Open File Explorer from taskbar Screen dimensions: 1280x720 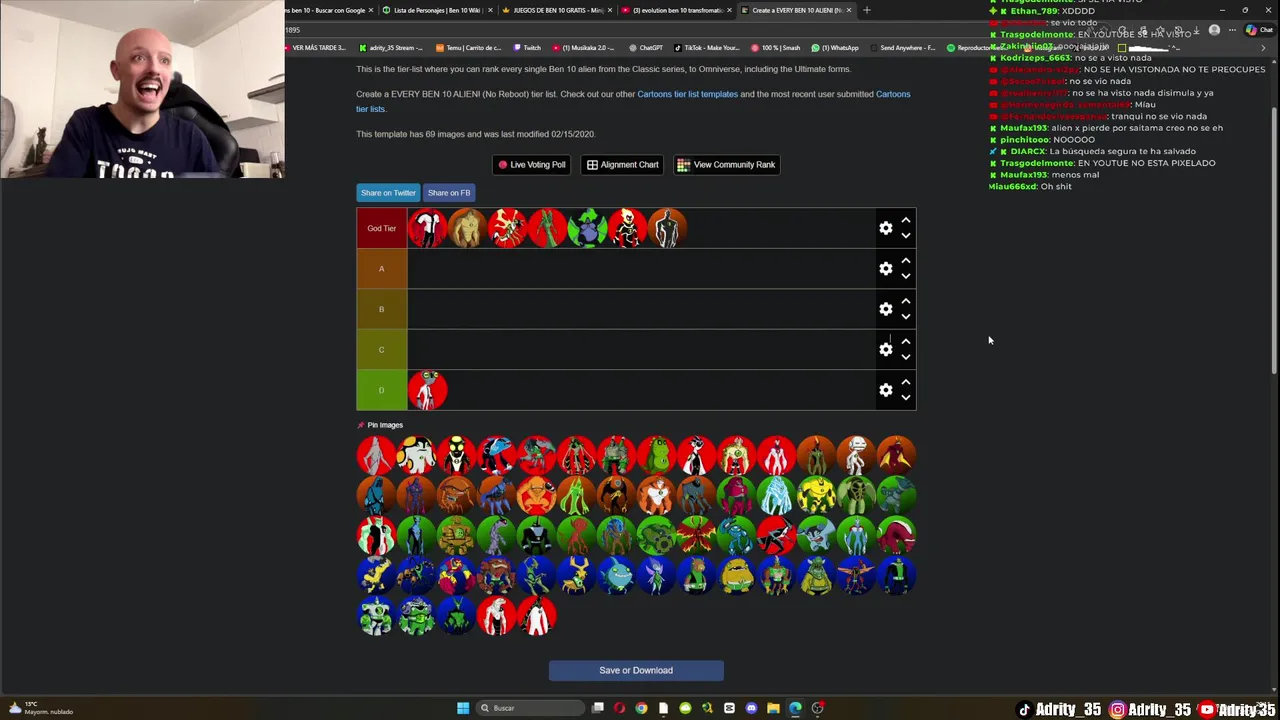(x=773, y=708)
